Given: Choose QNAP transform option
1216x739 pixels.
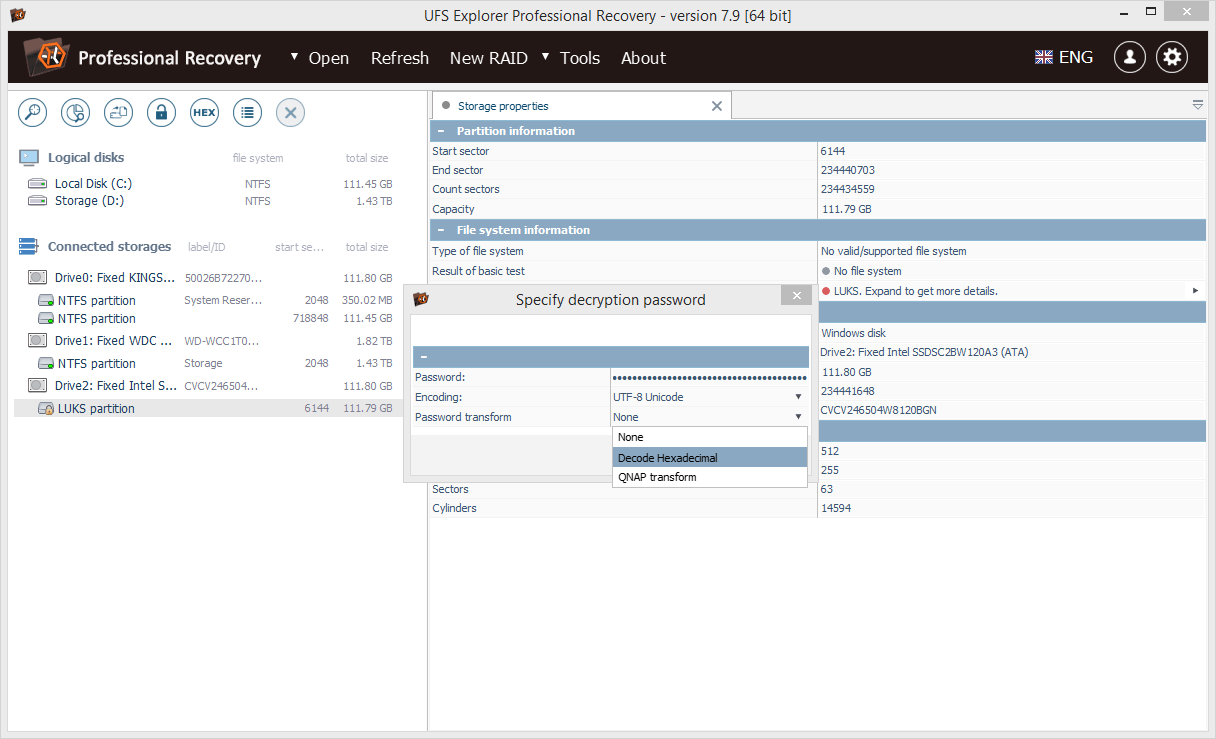Looking at the screenshot, I should tap(709, 477).
